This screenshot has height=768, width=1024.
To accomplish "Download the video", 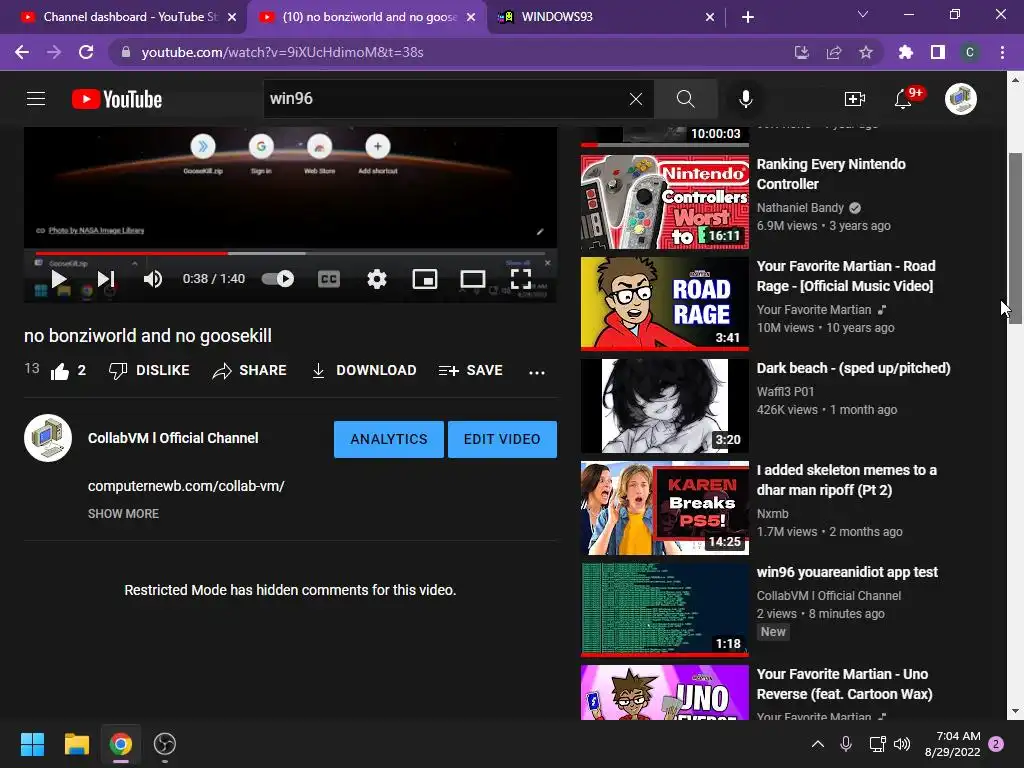I will coord(364,370).
